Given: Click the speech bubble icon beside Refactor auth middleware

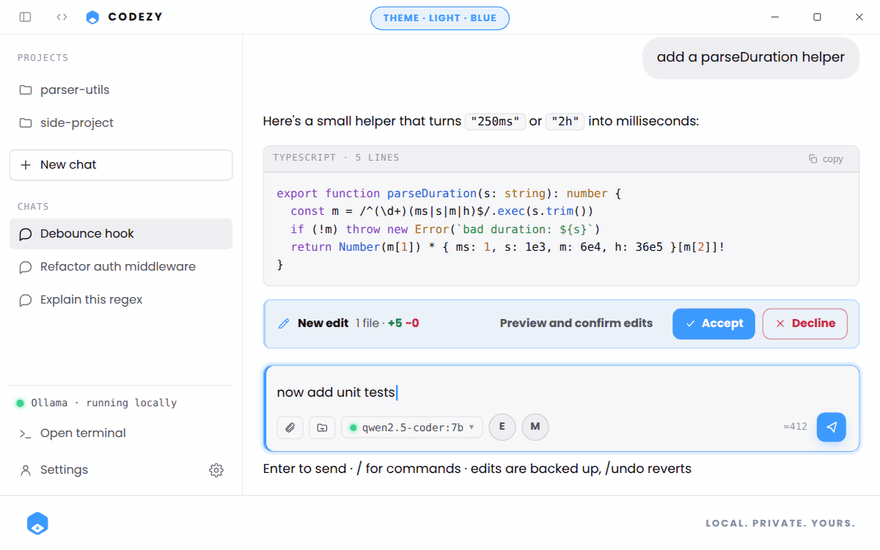Looking at the screenshot, I should click(x=25, y=267).
